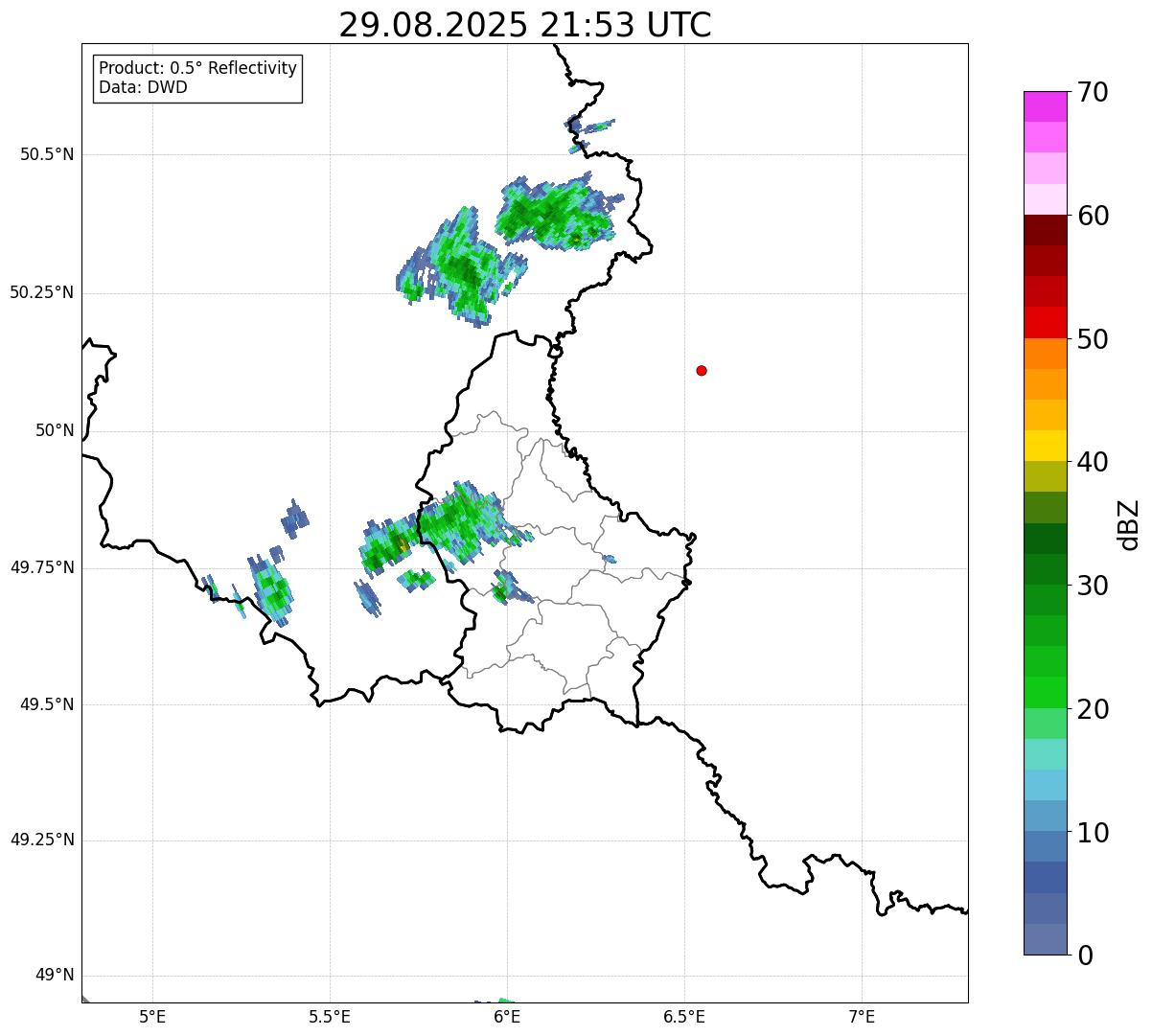Click the dBZ colorbar axis label
Viewport: 1152px width, 1036px height.
[x=1129, y=524]
